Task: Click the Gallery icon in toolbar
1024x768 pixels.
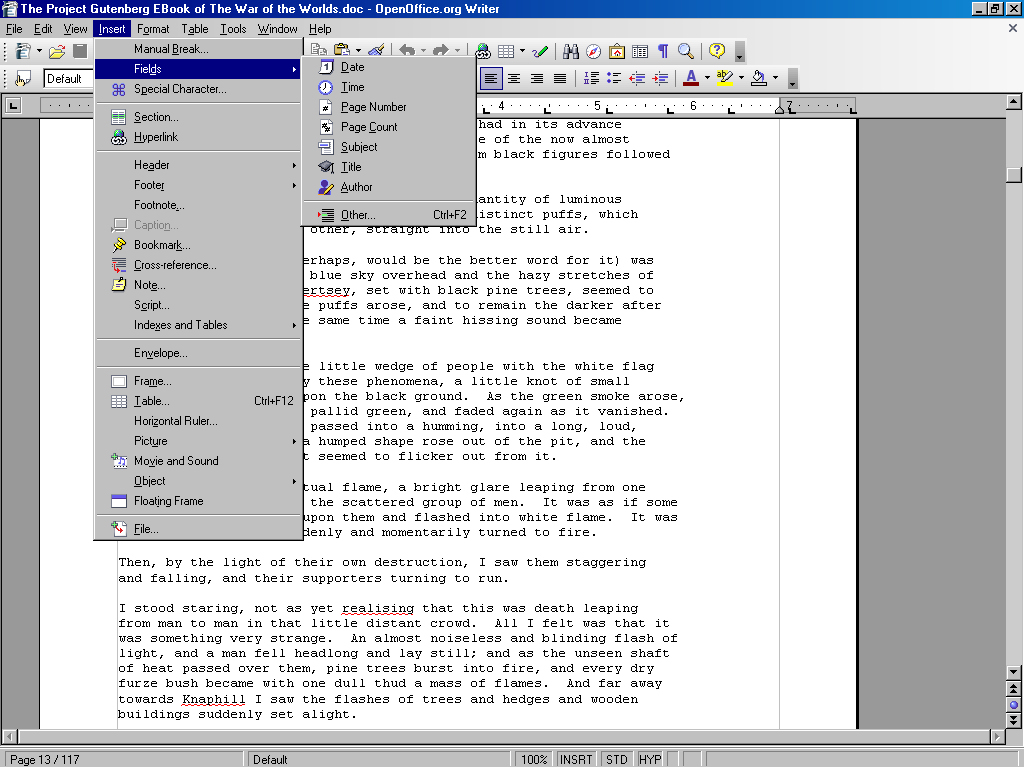Action: pyautogui.click(x=617, y=51)
